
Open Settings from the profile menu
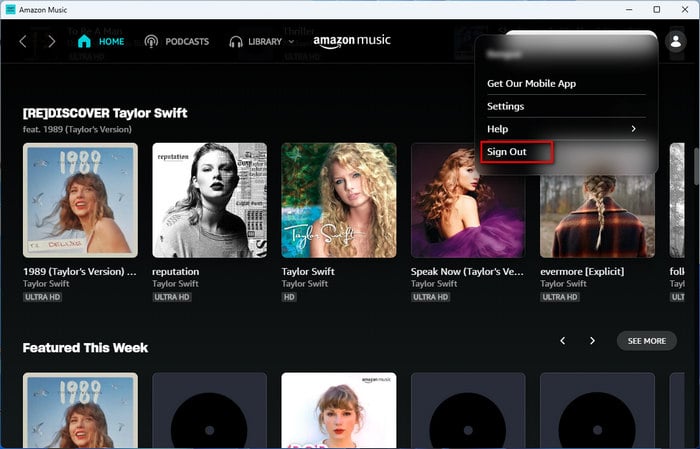[x=505, y=106]
